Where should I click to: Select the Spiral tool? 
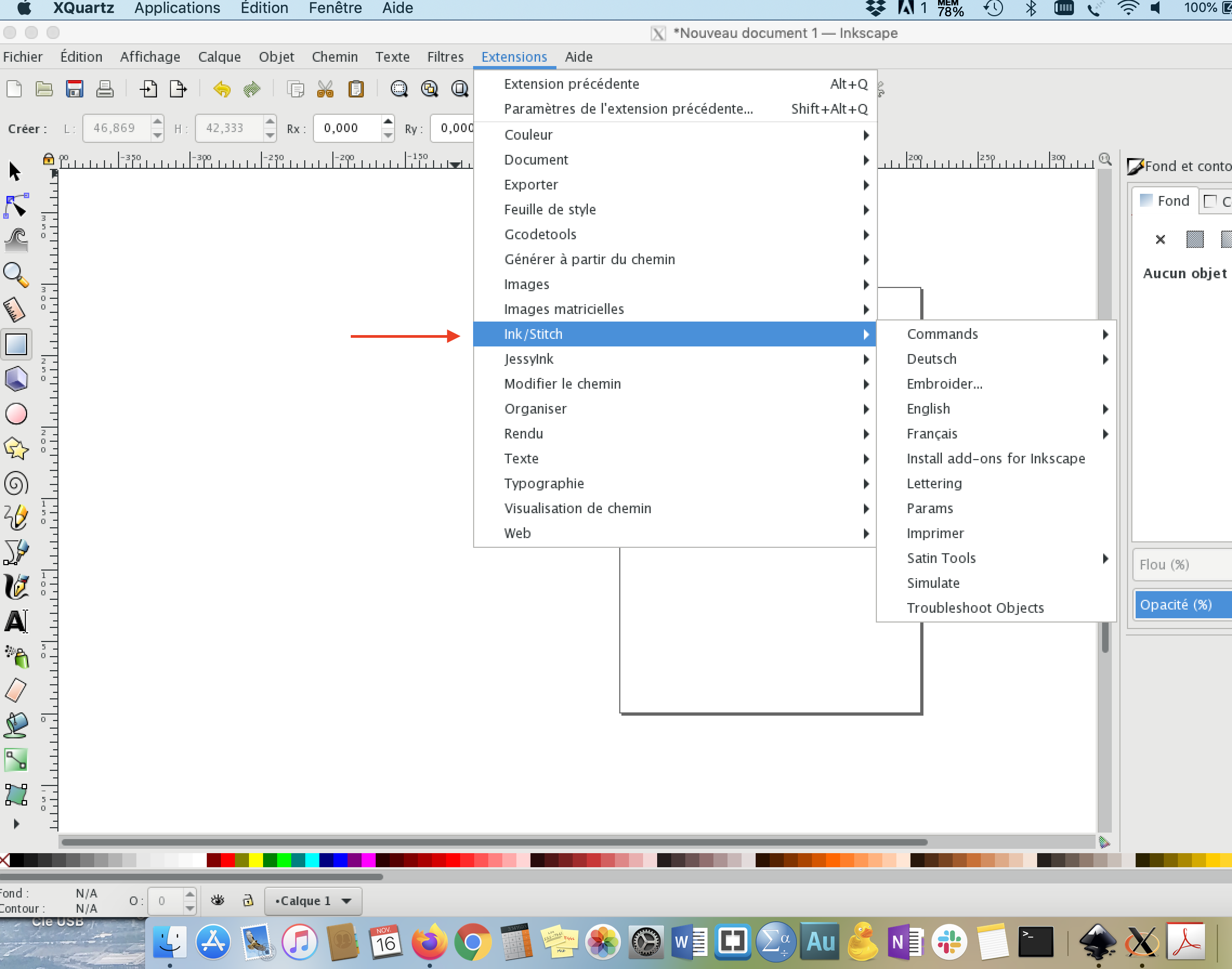click(16, 484)
